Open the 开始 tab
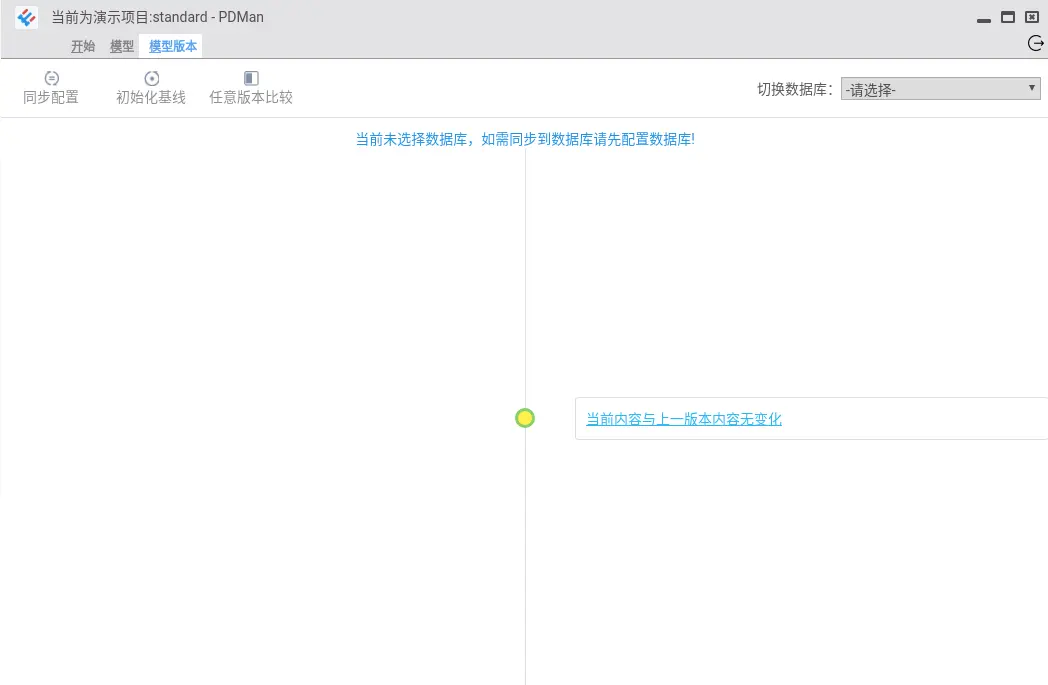The height and width of the screenshot is (685, 1048). coord(83,46)
